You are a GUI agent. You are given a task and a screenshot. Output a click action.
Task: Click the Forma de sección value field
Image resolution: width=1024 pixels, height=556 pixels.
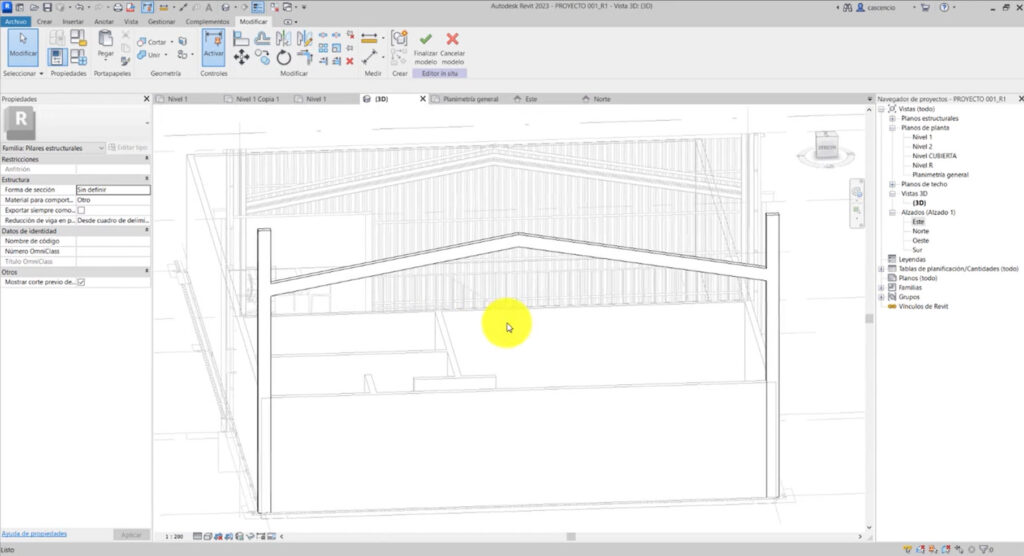[112, 189]
